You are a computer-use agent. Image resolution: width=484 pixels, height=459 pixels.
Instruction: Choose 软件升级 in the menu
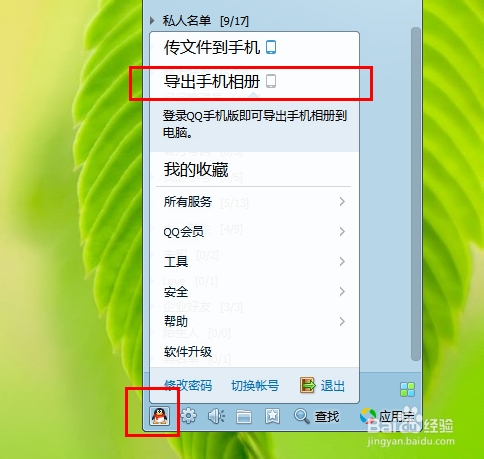[x=254, y=351]
